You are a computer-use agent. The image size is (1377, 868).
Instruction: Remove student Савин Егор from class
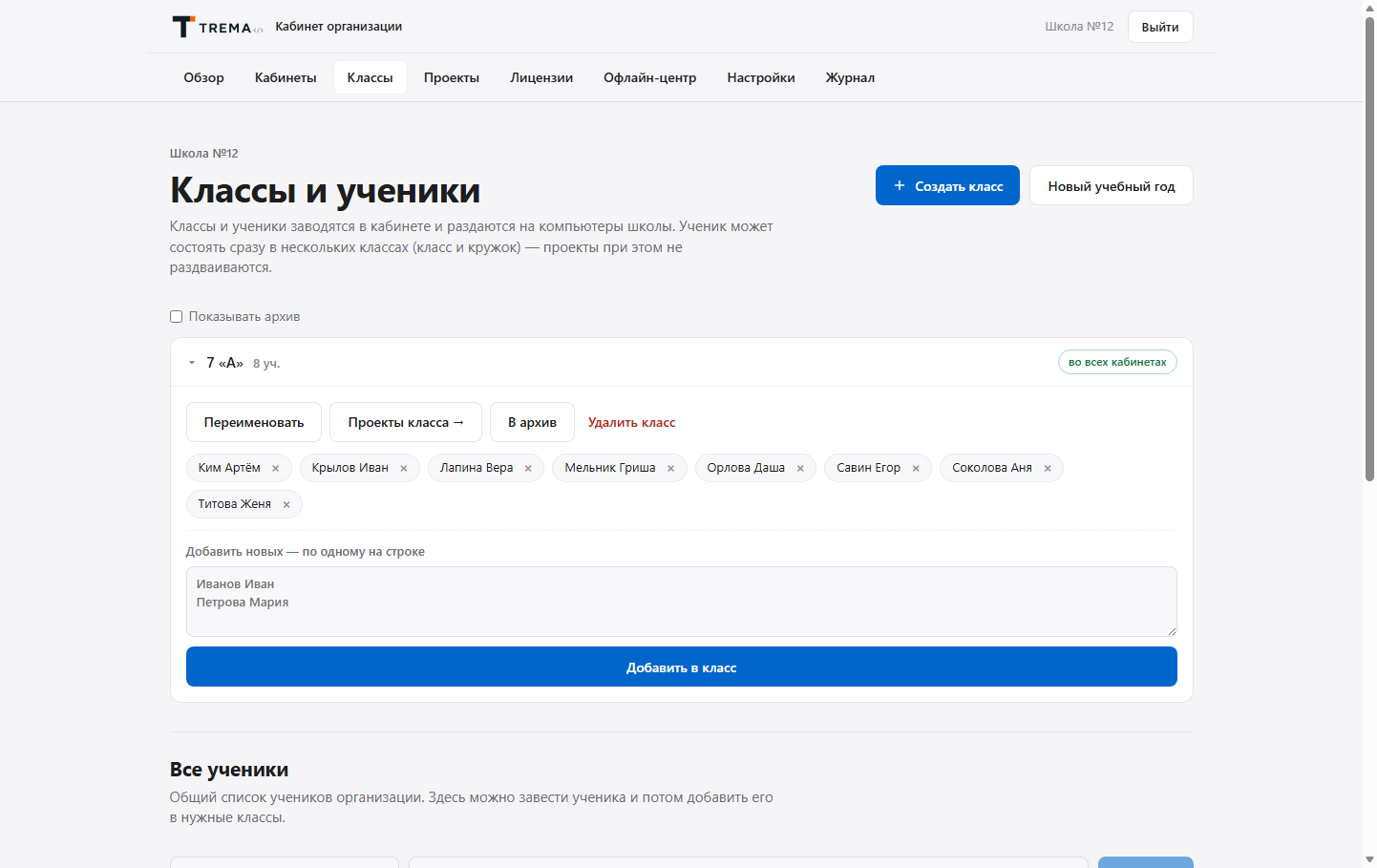click(x=916, y=468)
